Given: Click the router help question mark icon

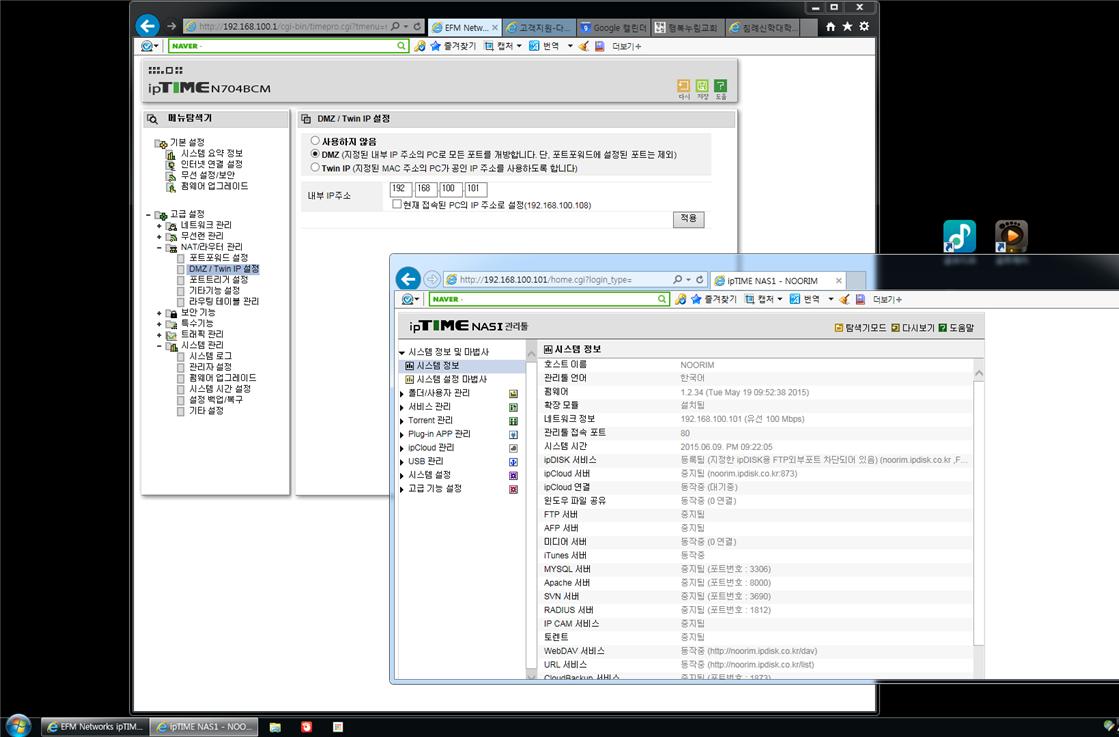Looking at the screenshot, I should click(721, 86).
